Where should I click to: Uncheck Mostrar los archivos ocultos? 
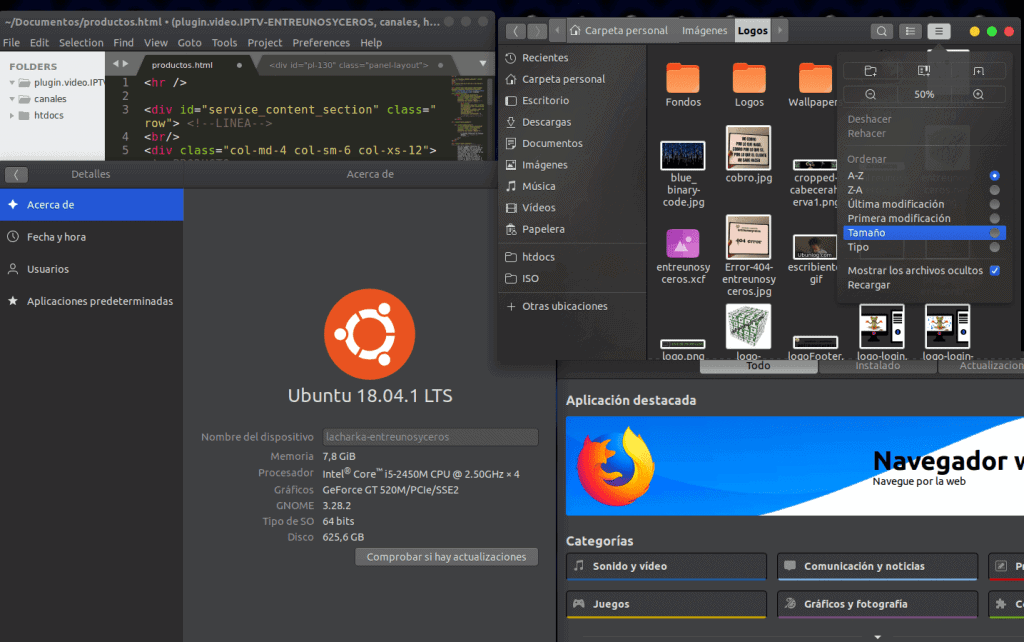click(994, 270)
